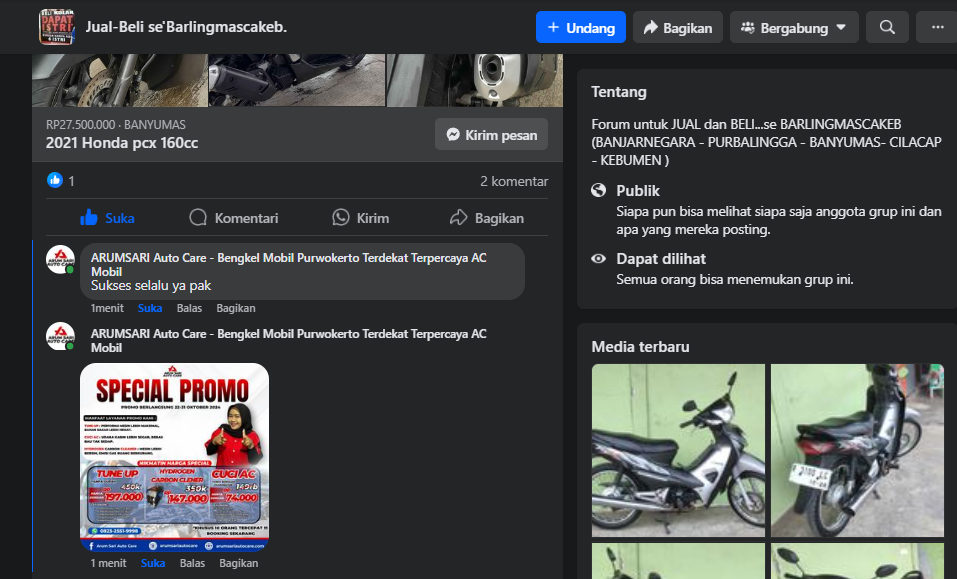
Task: Like the 'Sukses selalu ya pak' comment
Action: 150,308
